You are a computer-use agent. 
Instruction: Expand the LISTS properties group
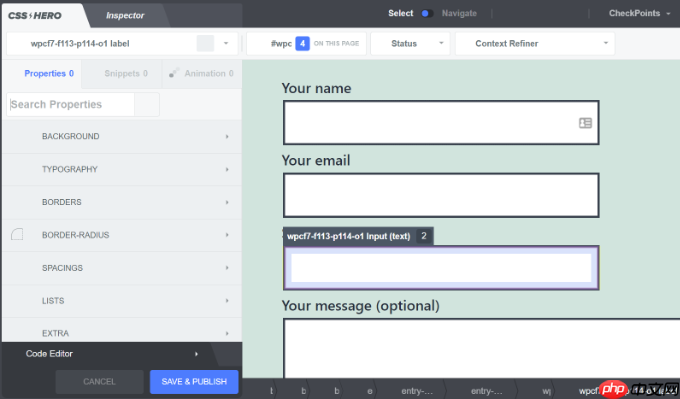(x=122, y=301)
